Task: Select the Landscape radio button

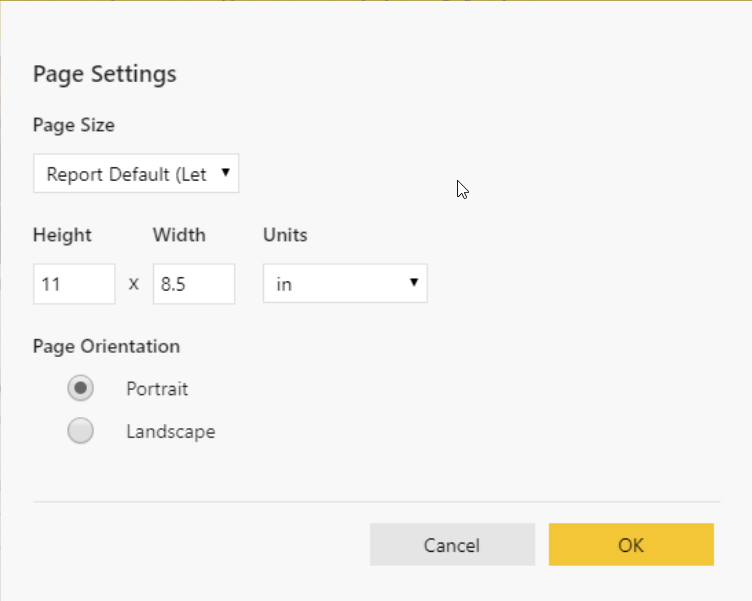Action: [81, 431]
